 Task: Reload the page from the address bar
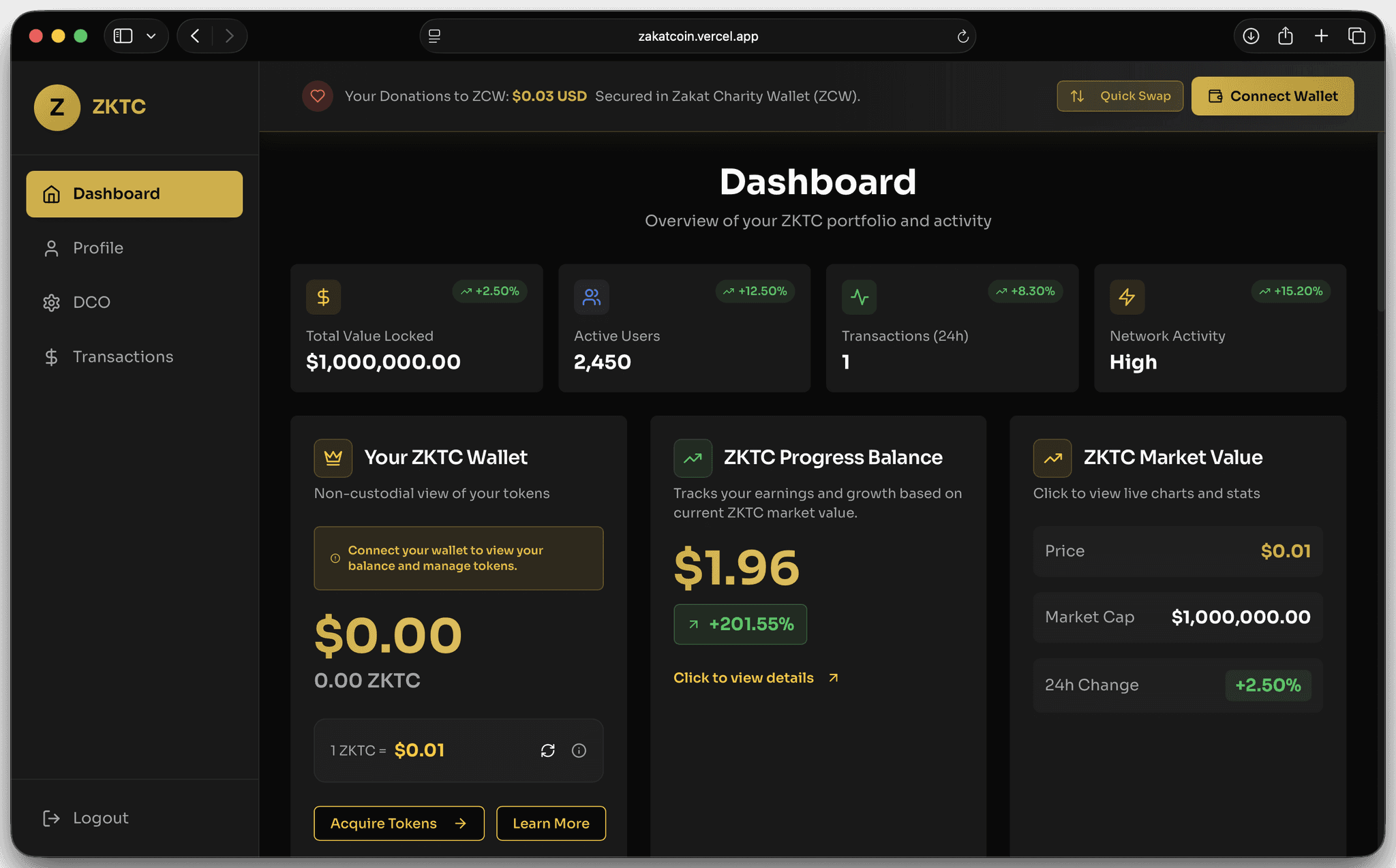point(962,36)
